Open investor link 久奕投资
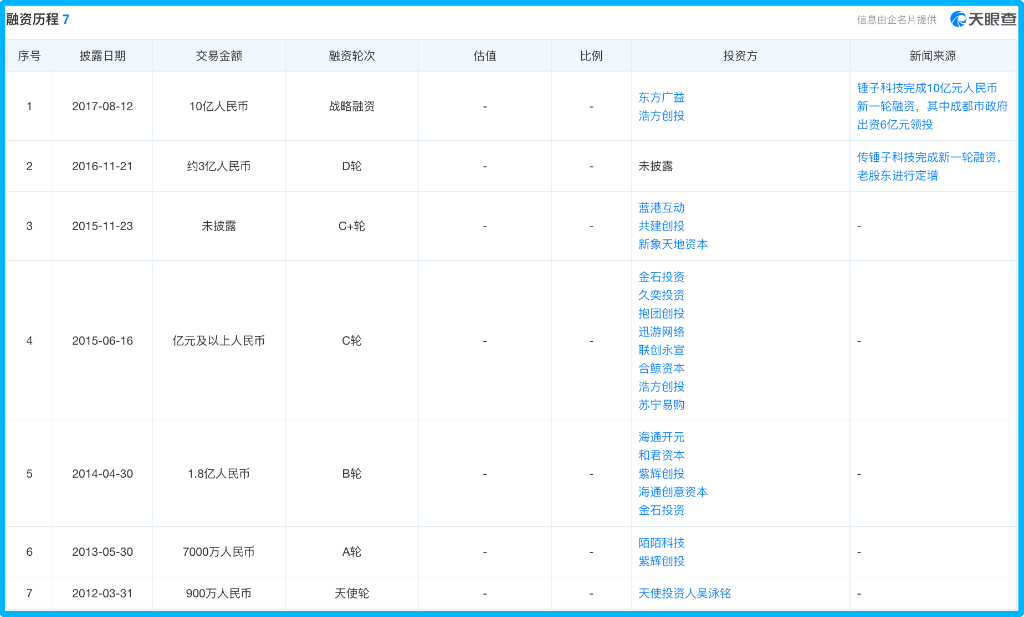The image size is (1024, 617). (661, 295)
